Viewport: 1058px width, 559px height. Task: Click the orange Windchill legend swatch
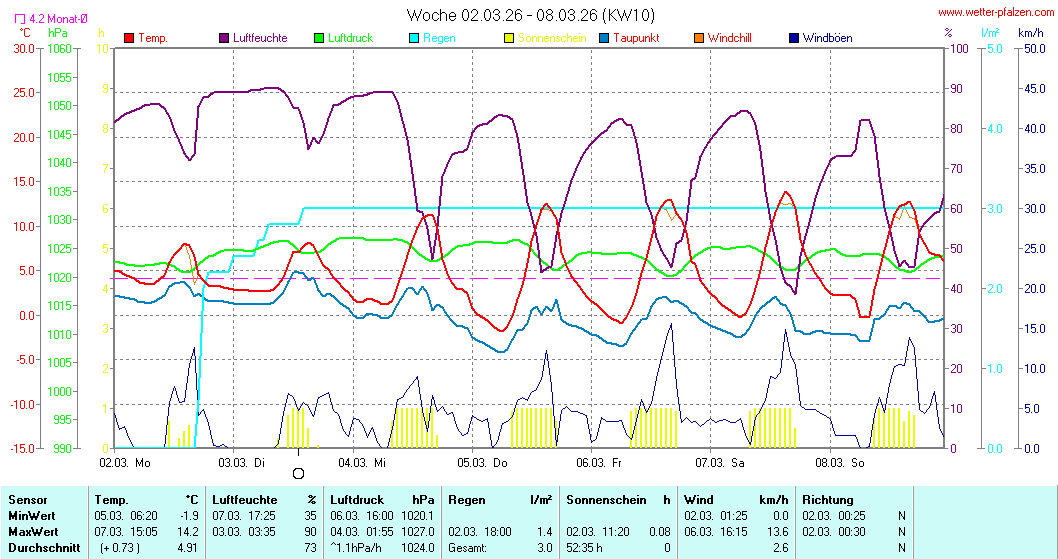click(x=699, y=38)
